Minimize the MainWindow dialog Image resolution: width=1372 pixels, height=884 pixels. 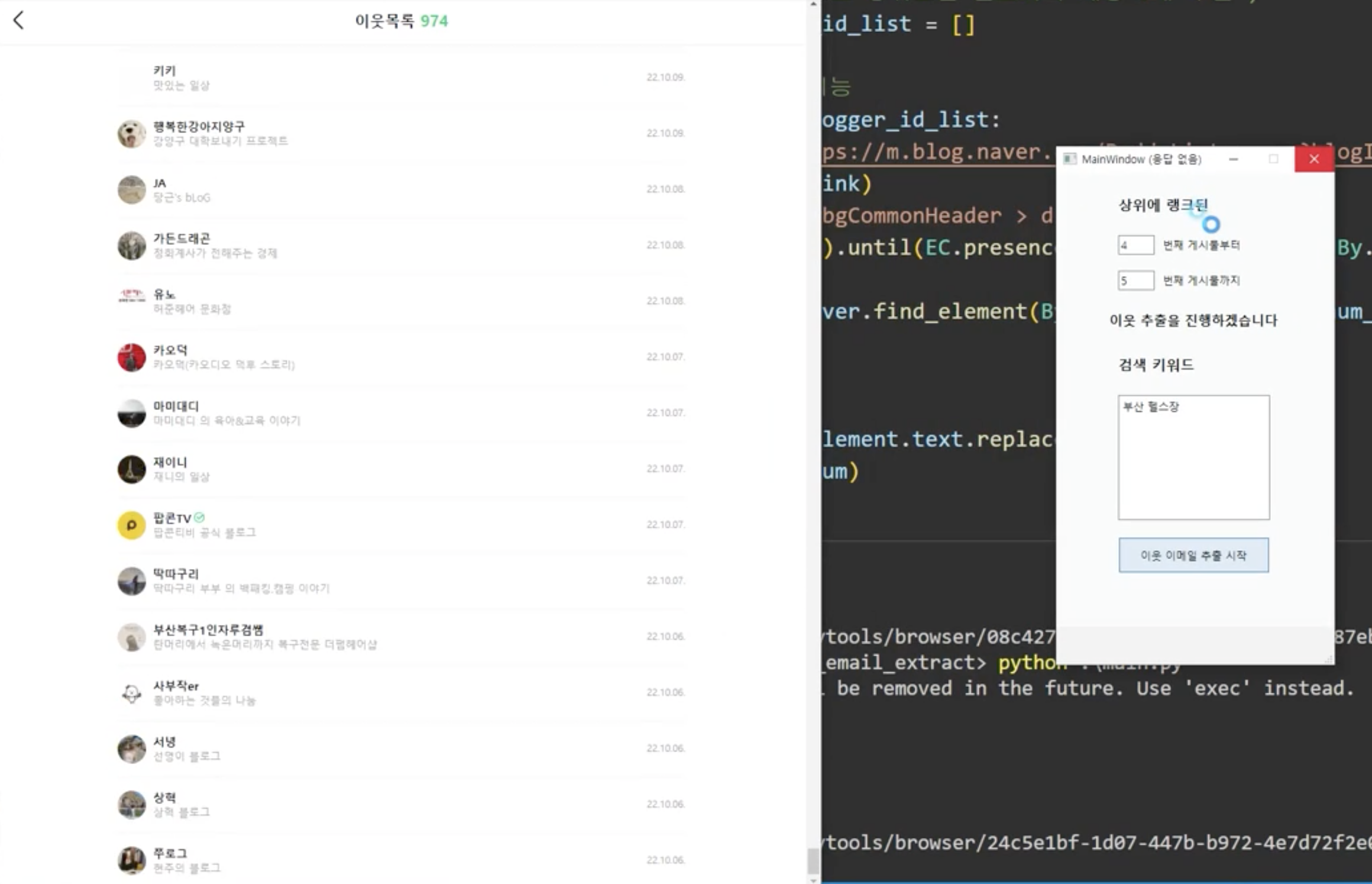click(x=1233, y=159)
